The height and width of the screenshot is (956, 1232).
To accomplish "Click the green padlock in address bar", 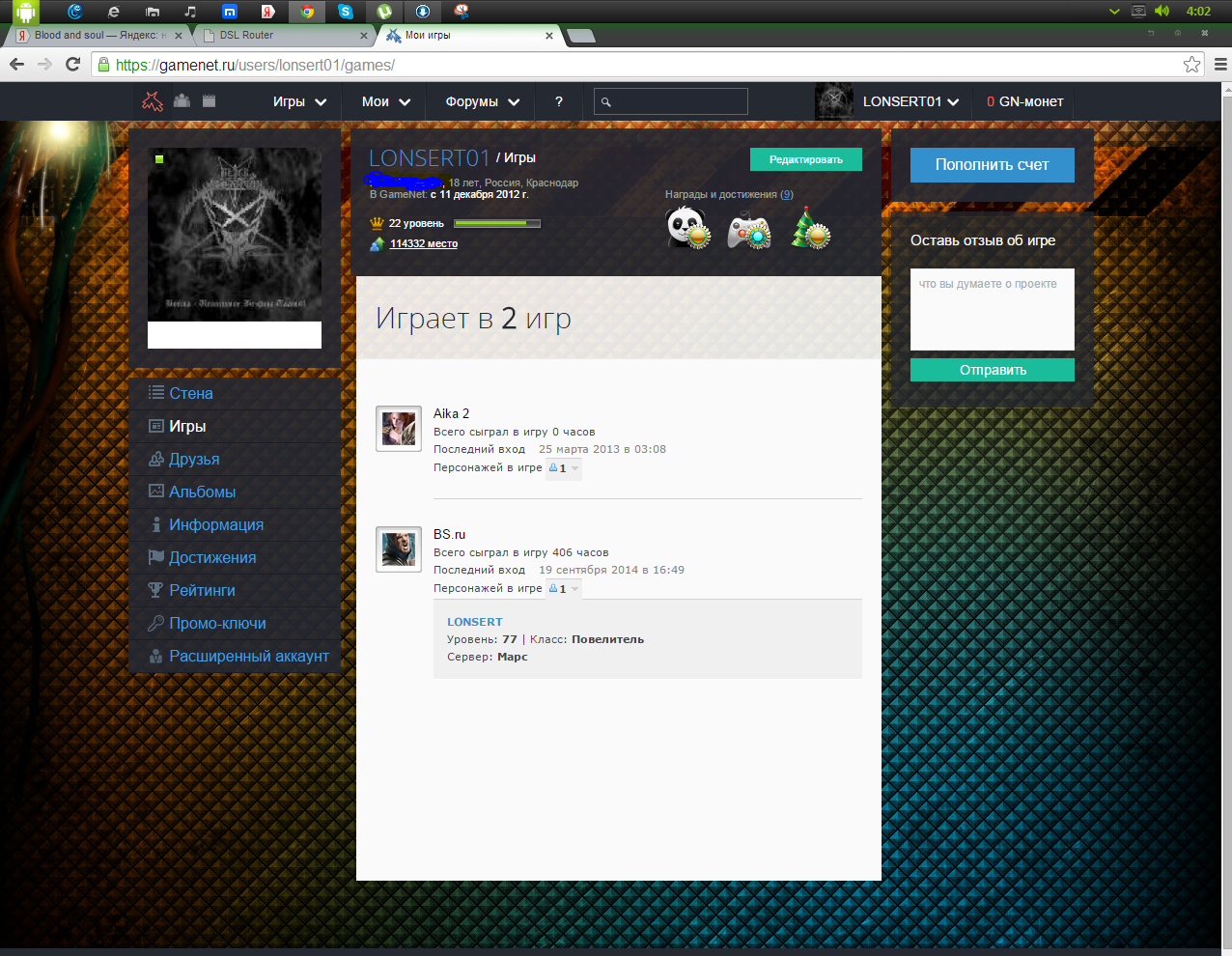I will pos(103,65).
